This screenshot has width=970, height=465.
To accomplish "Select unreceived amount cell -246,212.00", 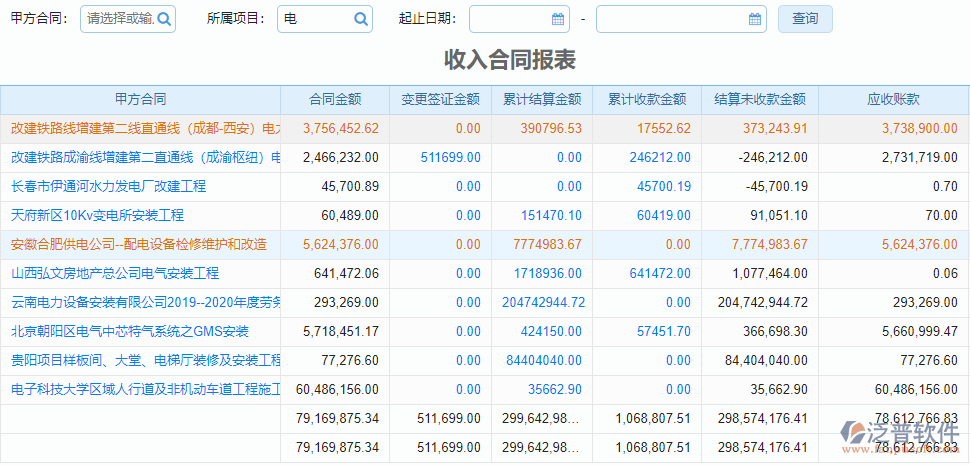I will 773,158.
